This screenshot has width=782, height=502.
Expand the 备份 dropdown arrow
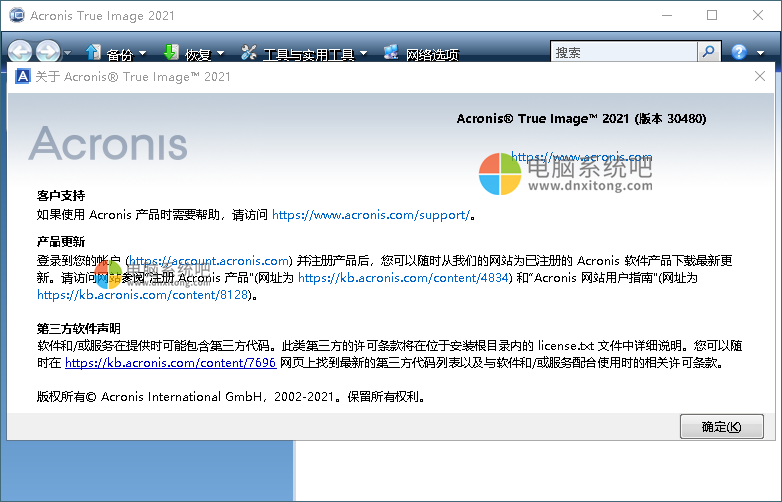[x=143, y=53]
